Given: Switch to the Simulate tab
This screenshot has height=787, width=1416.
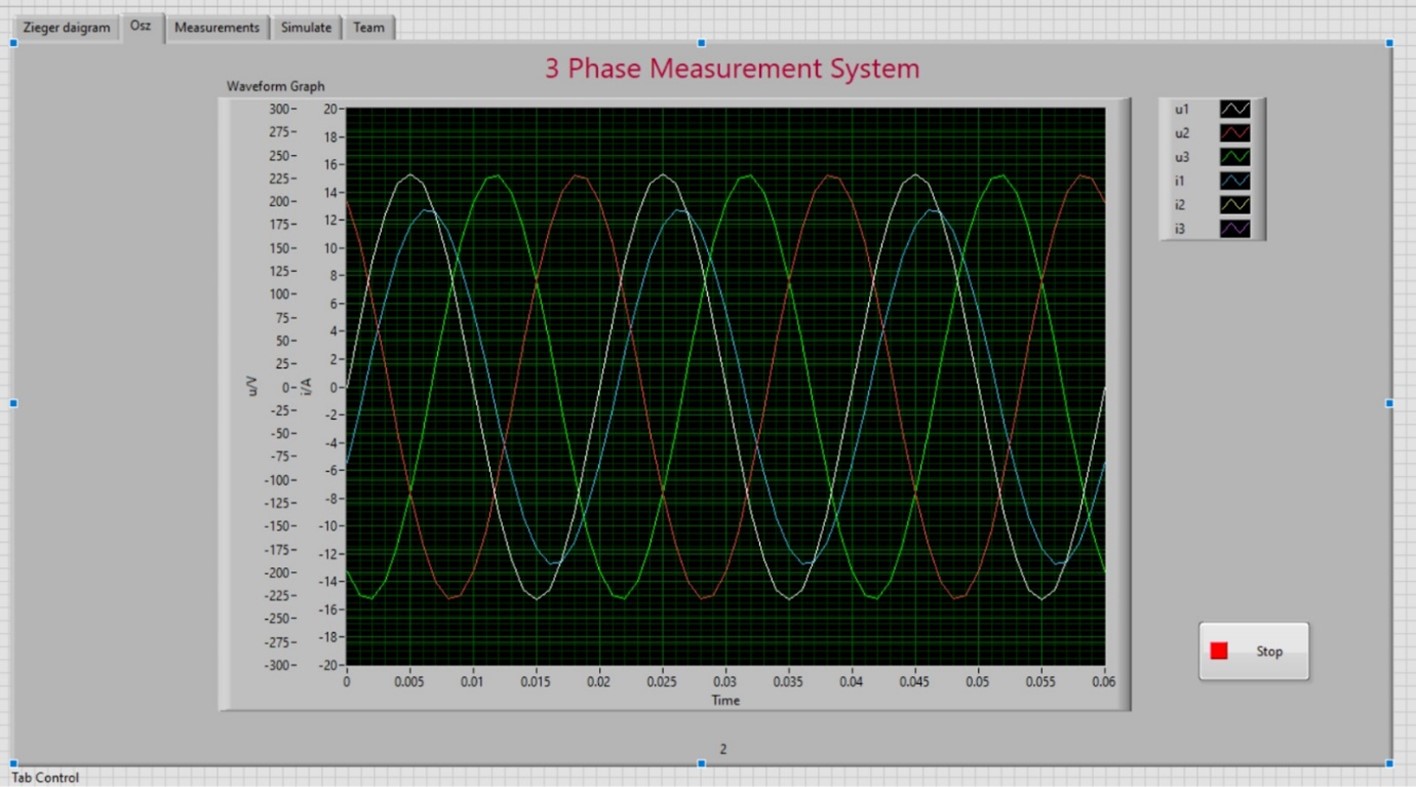Looking at the screenshot, I should tap(306, 27).
